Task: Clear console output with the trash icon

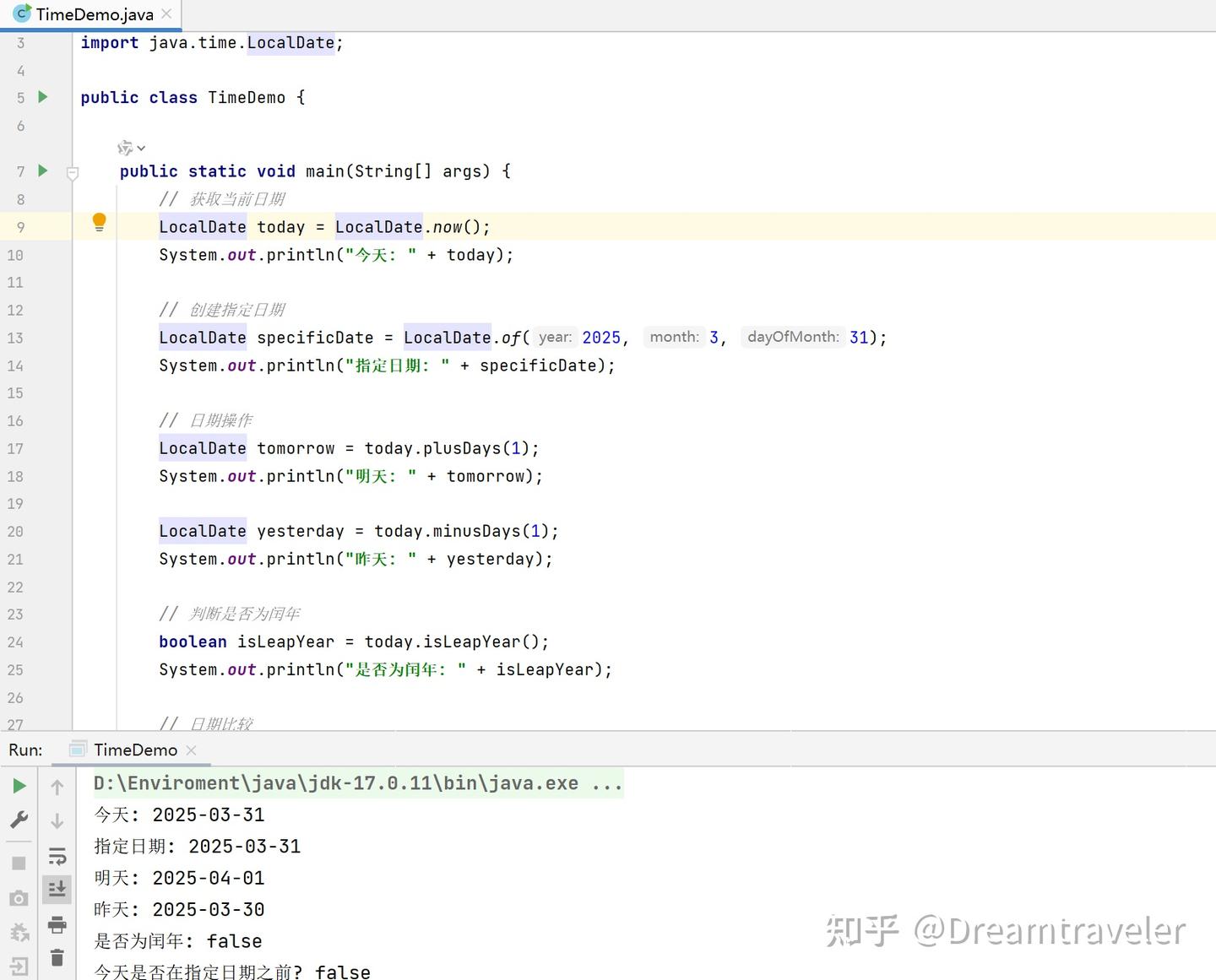Action: [x=57, y=958]
